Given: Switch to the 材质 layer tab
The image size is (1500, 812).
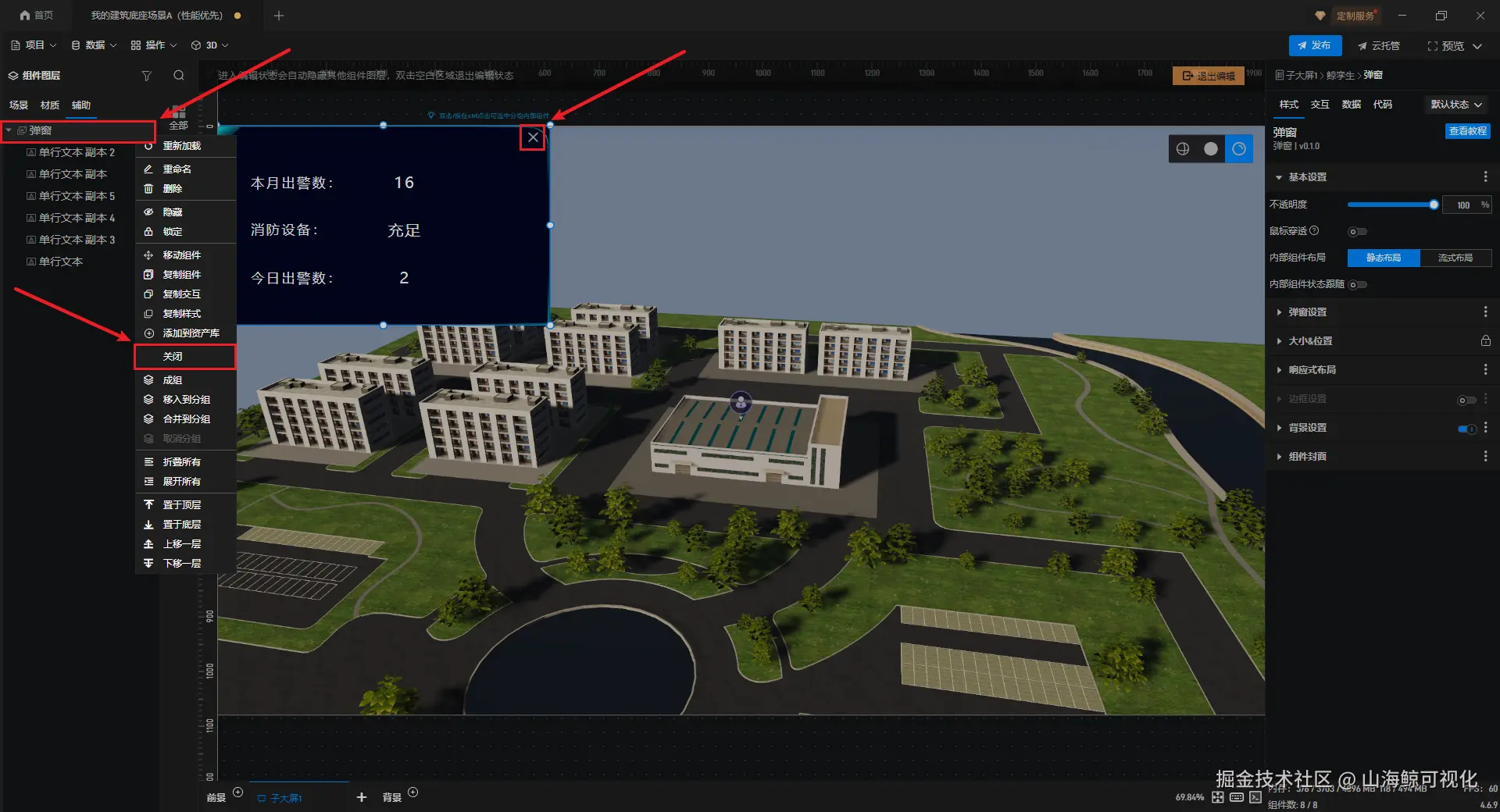Looking at the screenshot, I should (50, 105).
